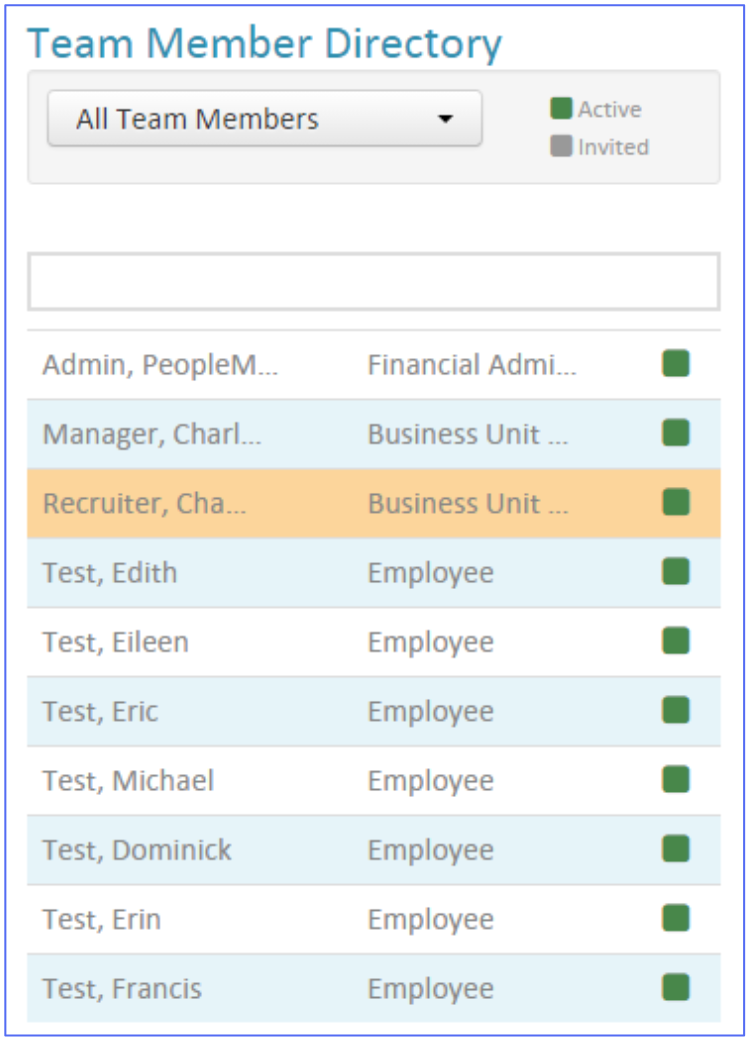Image resolution: width=756 pixels, height=1042 pixels.
Task: Click the gray Invited legend swatch
Action: pyautogui.click(x=561, y=147)
